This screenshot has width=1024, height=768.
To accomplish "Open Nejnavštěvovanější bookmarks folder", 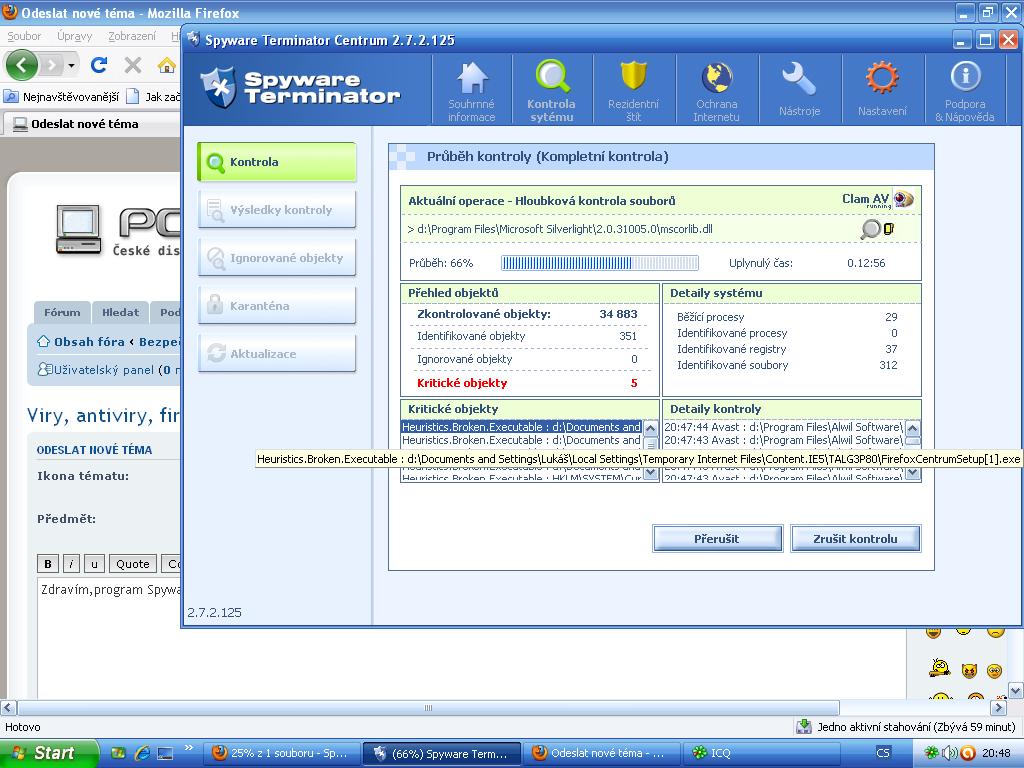I will point(62,97).
